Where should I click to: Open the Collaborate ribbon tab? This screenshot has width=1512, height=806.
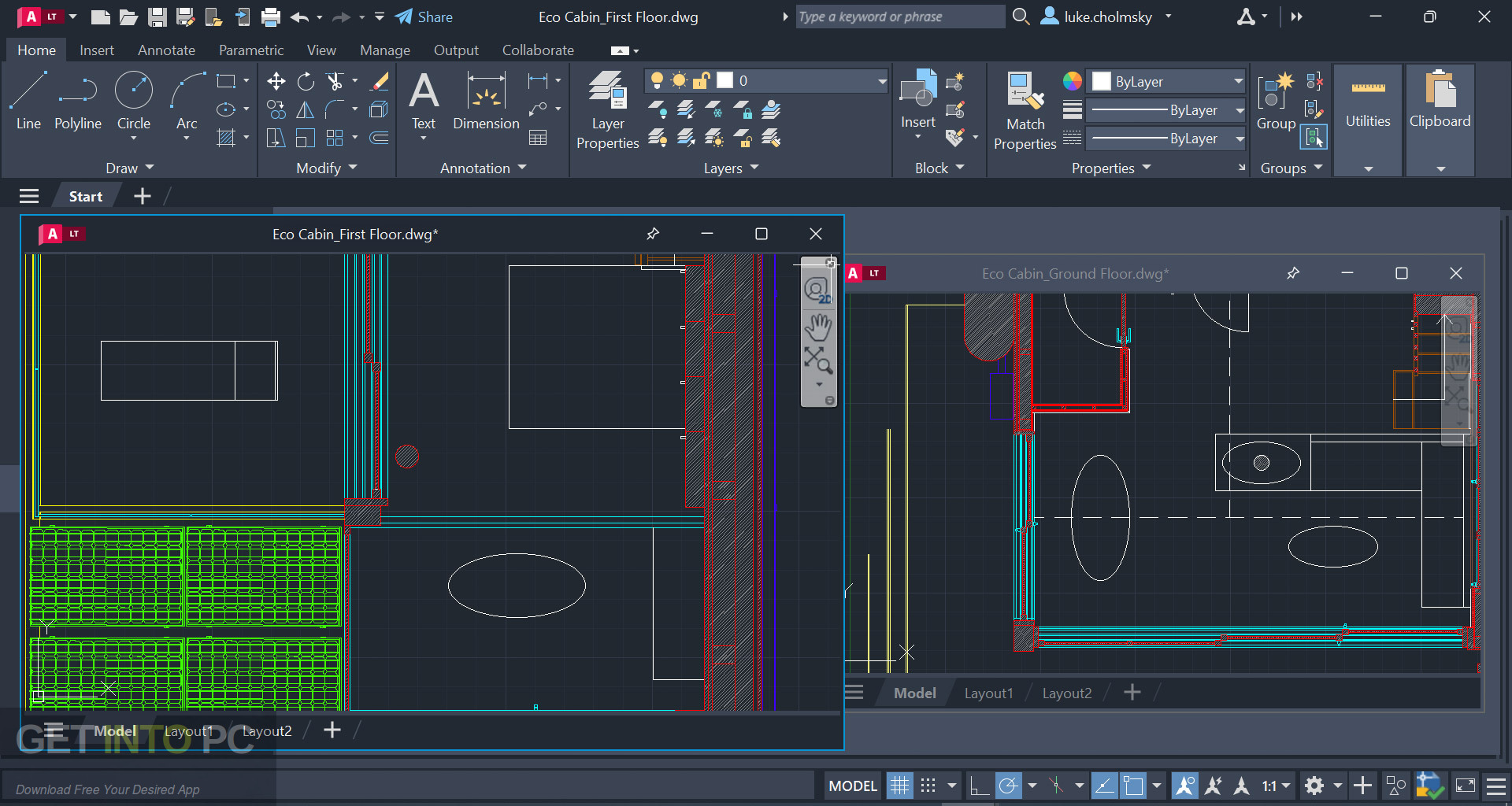[x=538, y=50]
